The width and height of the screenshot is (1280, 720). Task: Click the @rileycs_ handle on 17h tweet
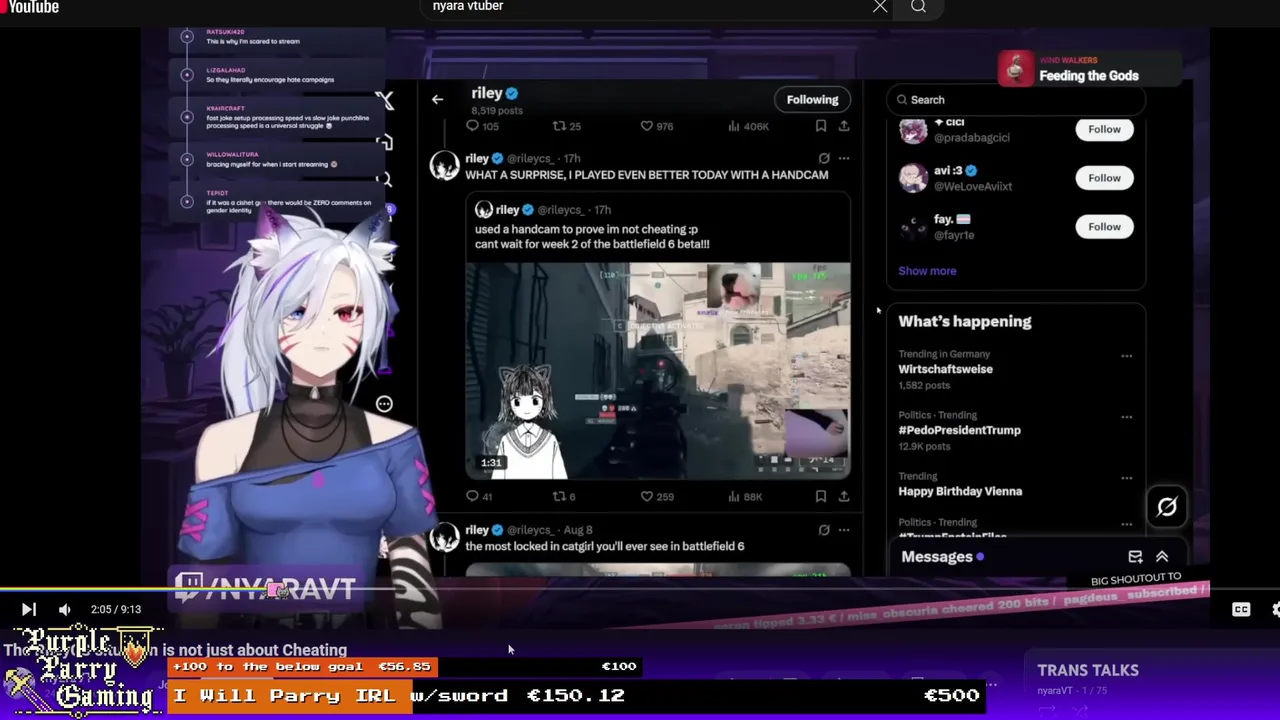point(530,159)
